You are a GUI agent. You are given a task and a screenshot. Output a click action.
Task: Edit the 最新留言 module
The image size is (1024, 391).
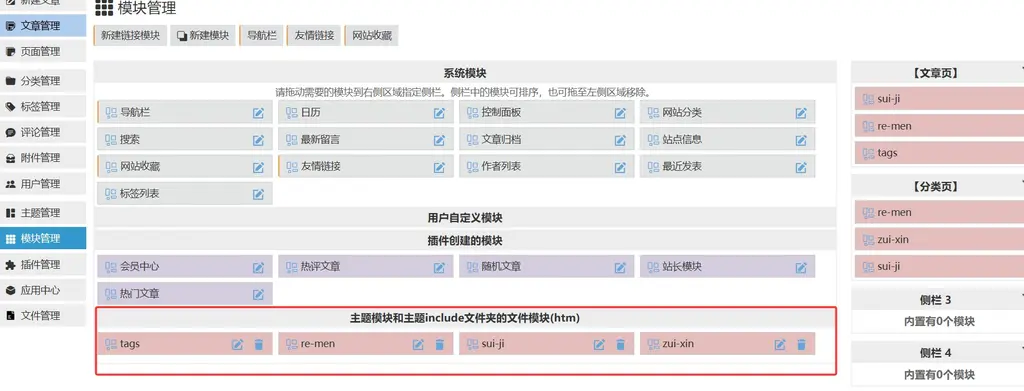coord(440,140)
